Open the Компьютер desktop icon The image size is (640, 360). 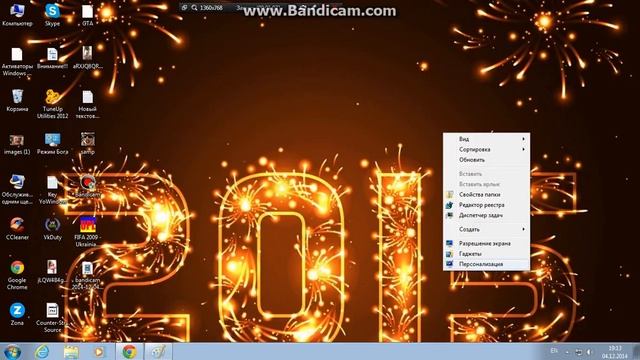(17, 15)
